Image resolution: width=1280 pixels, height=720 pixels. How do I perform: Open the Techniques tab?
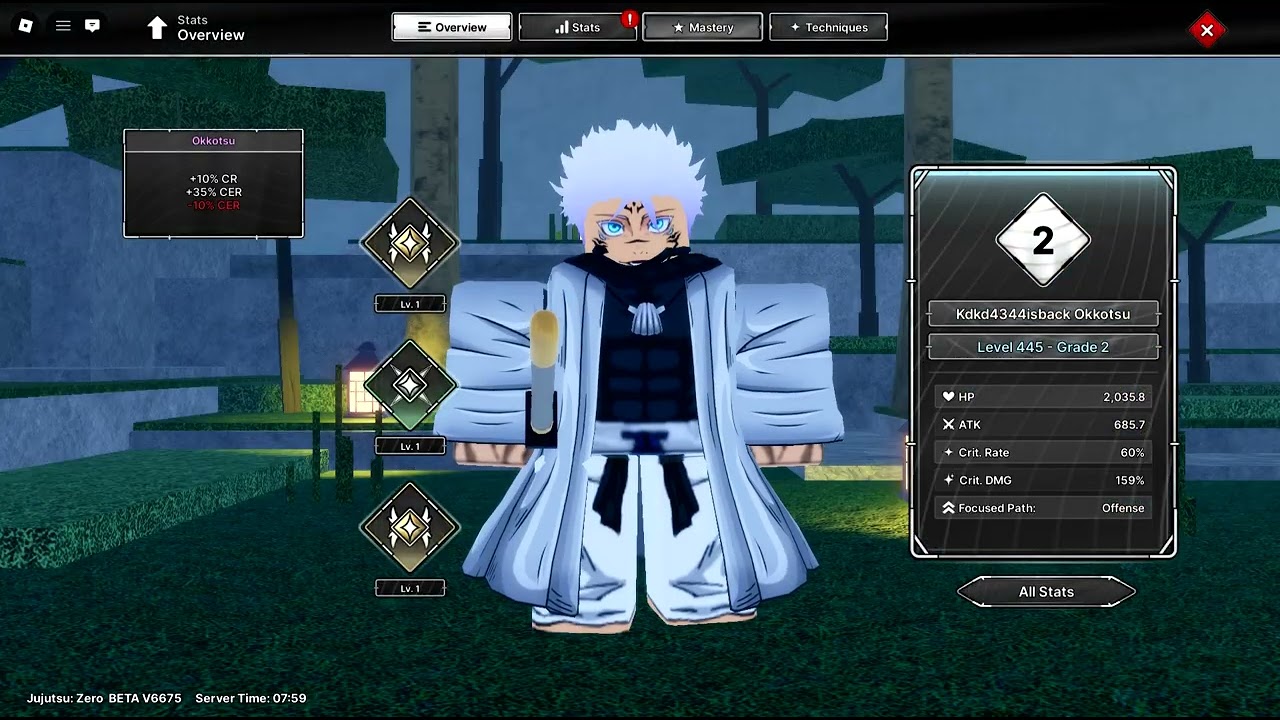pyautogui.click(x=828, y=27)
